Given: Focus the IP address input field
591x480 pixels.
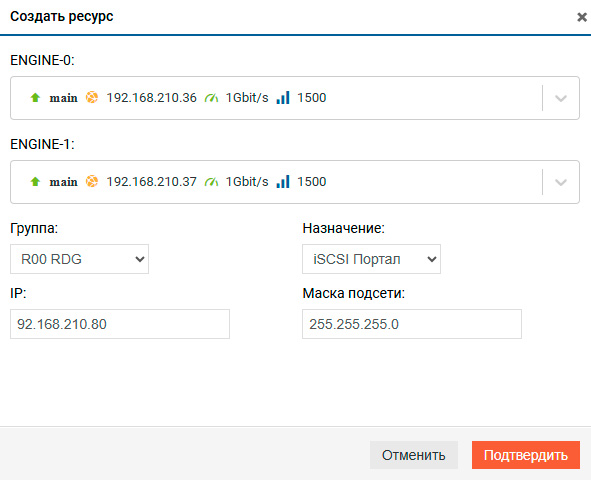Looking at the screenshot, I should click(120, 324).
